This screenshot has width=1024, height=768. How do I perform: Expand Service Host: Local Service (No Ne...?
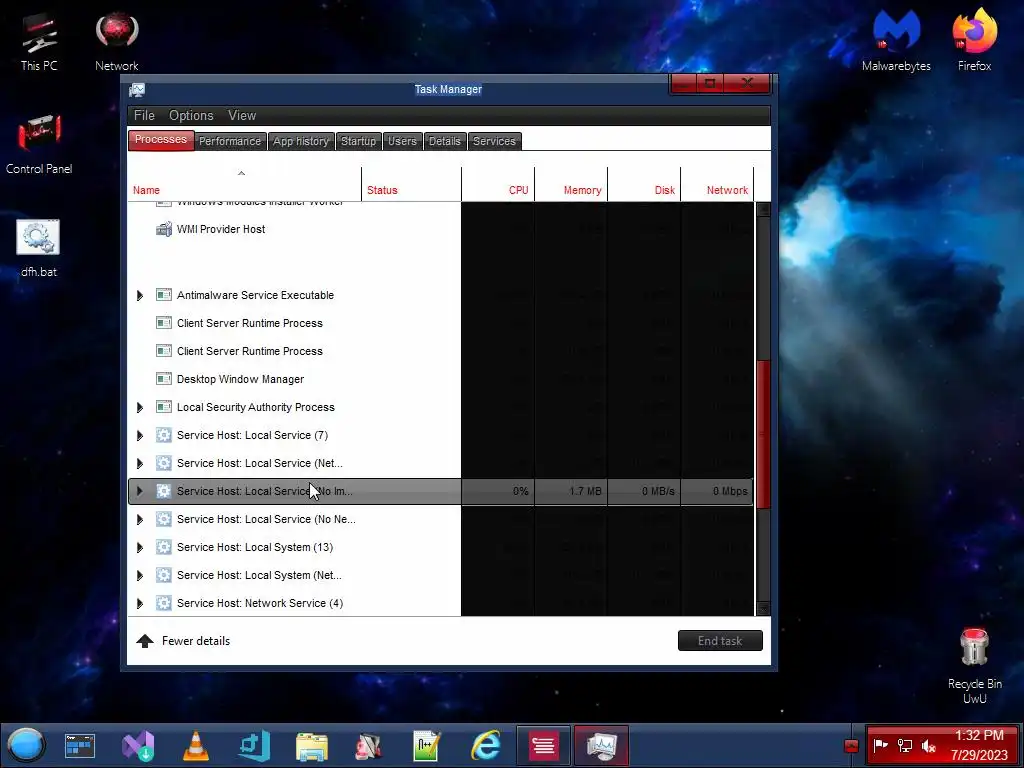point(140,520)
